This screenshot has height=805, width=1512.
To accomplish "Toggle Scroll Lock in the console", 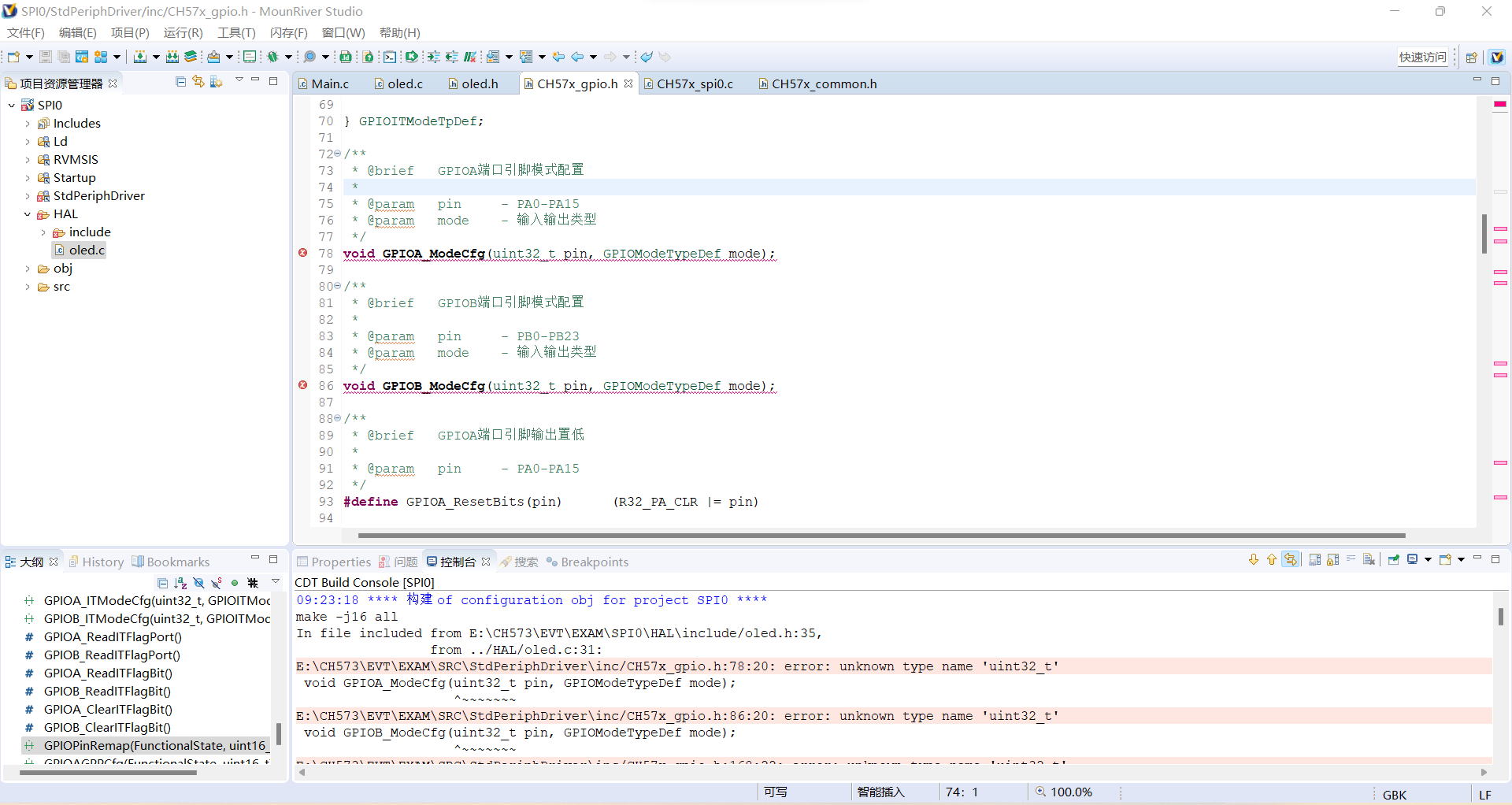I will click(x=1332, y=560).
